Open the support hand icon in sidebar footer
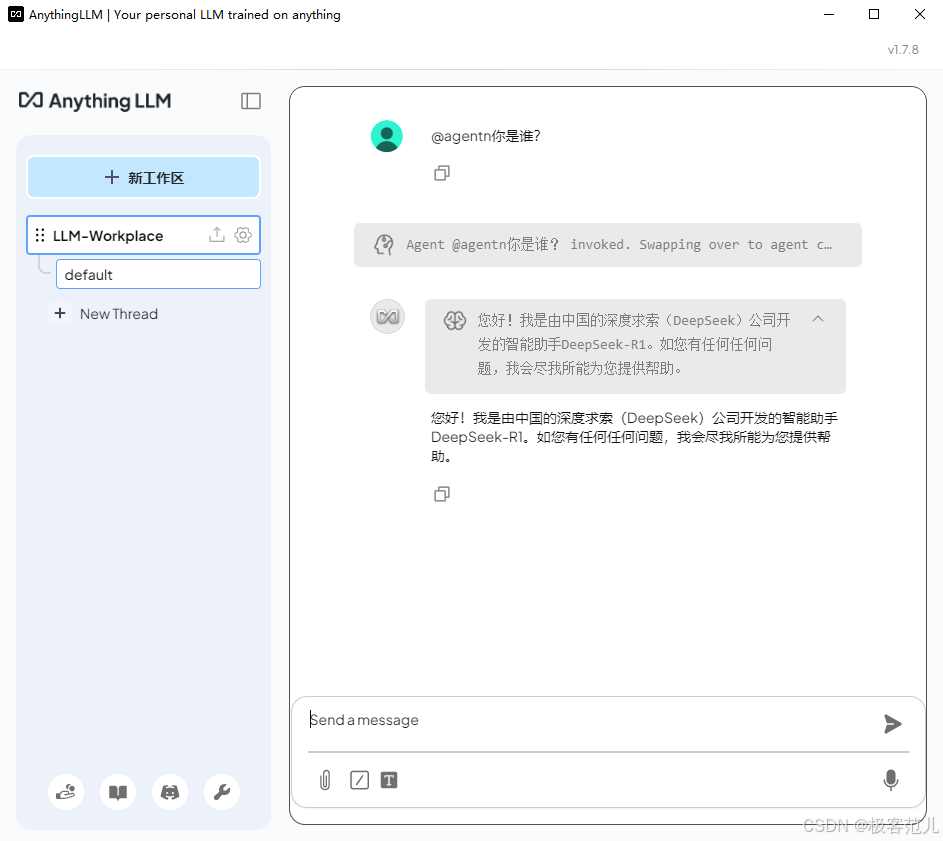This screenshot has width=943, height=841. [x=66, y=792]
